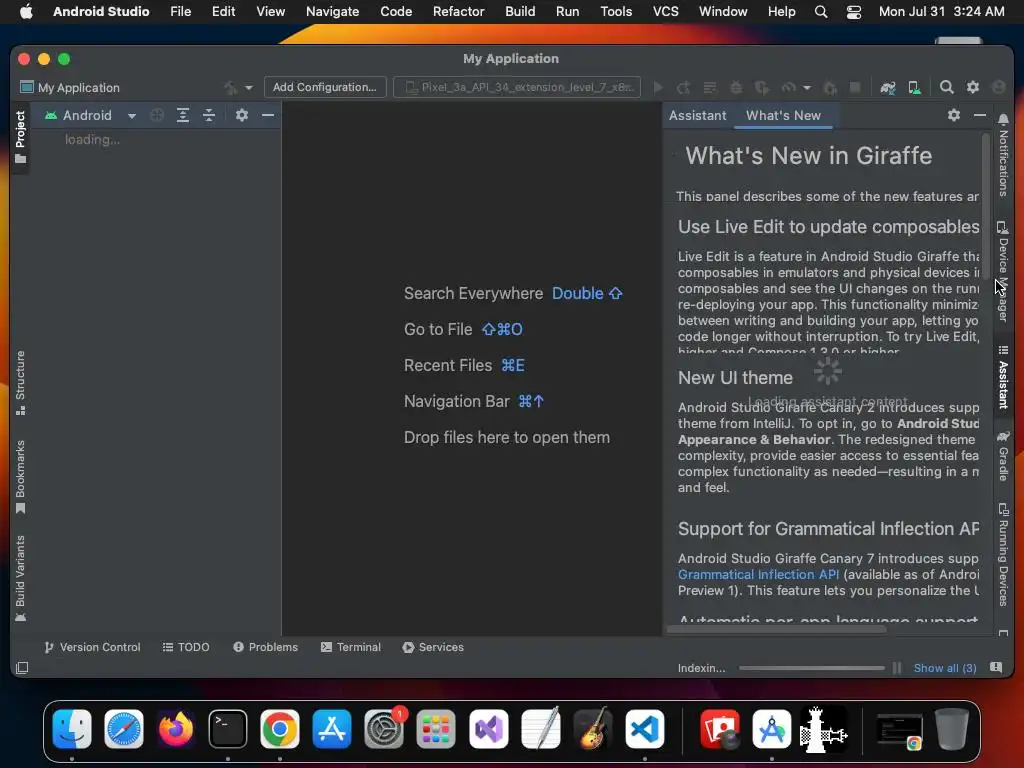Toggle the Running Devices side panel
Image resolution: width=1024 pixels, height=768 pixels.
pyautogui.click(x=1003, y=554)
